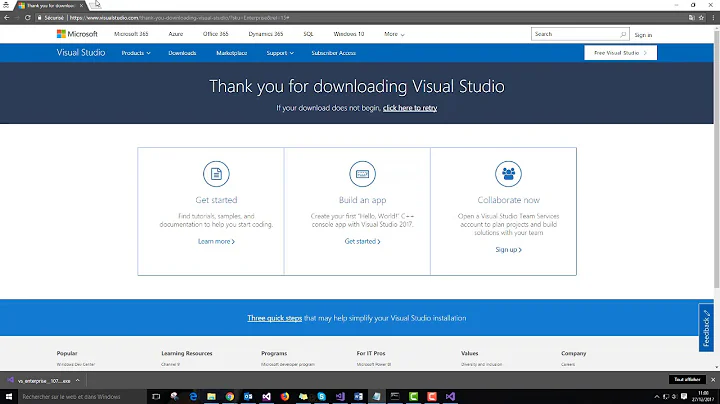
Task: Click the Get started document icon
Action: pyautogui.click(x=216, y=174)
